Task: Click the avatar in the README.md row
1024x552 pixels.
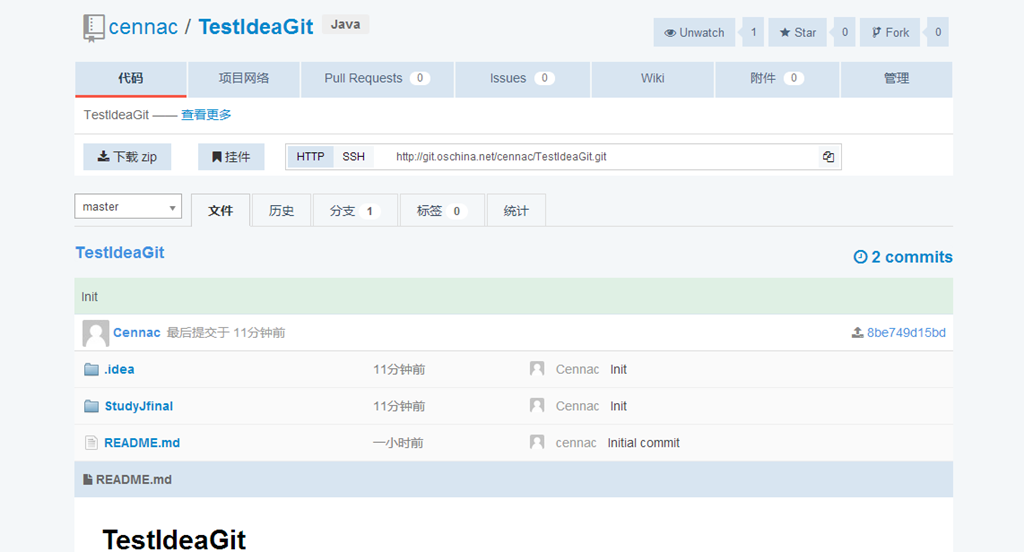Action: (x=537, y=442)
